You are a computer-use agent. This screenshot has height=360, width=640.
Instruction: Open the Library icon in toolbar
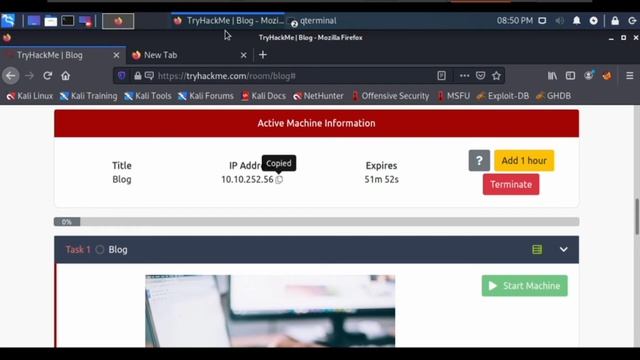(552, 76)
